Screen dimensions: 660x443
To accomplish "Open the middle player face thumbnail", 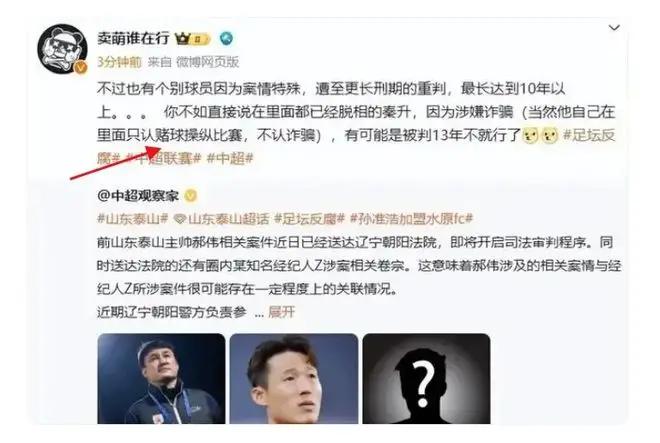I will pos(294,379).
